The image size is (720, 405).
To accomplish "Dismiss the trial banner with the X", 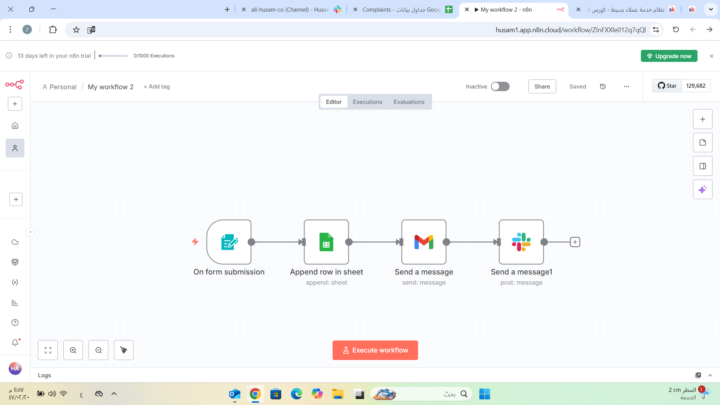I will (711, 56).
